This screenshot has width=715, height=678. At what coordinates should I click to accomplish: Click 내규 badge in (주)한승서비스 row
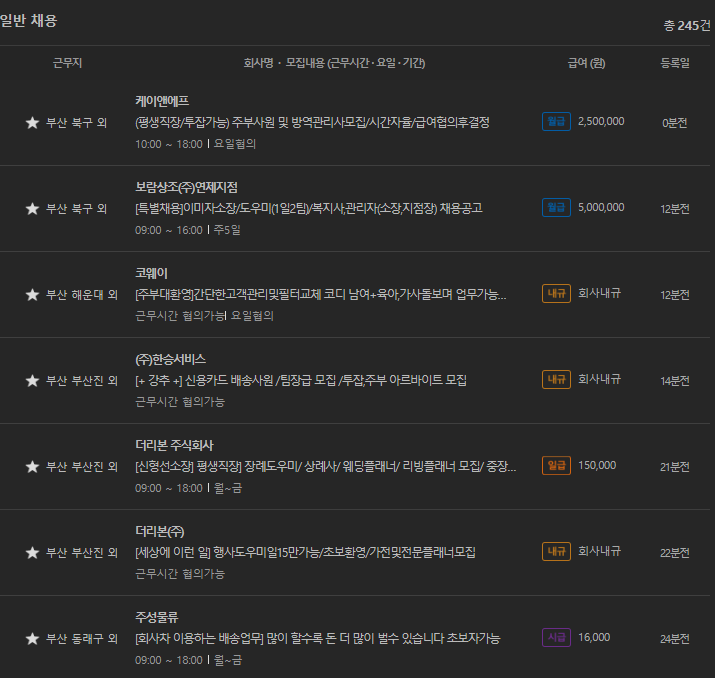click(556, 379)
